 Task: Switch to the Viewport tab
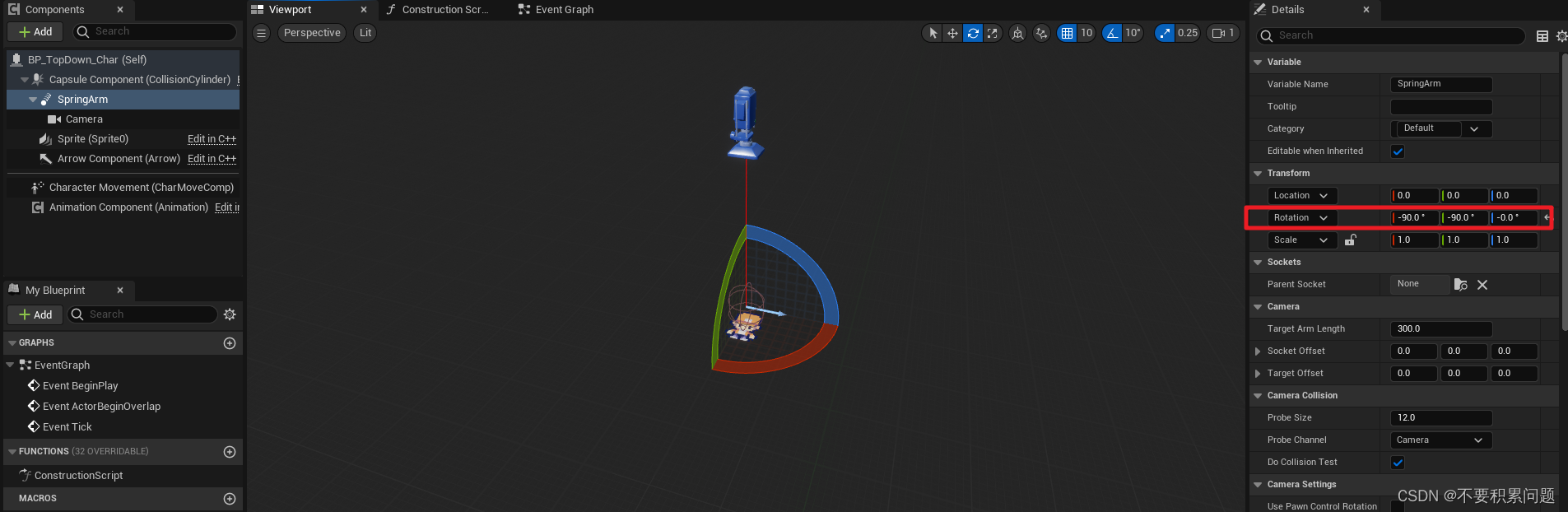click(x=290, y=10)
